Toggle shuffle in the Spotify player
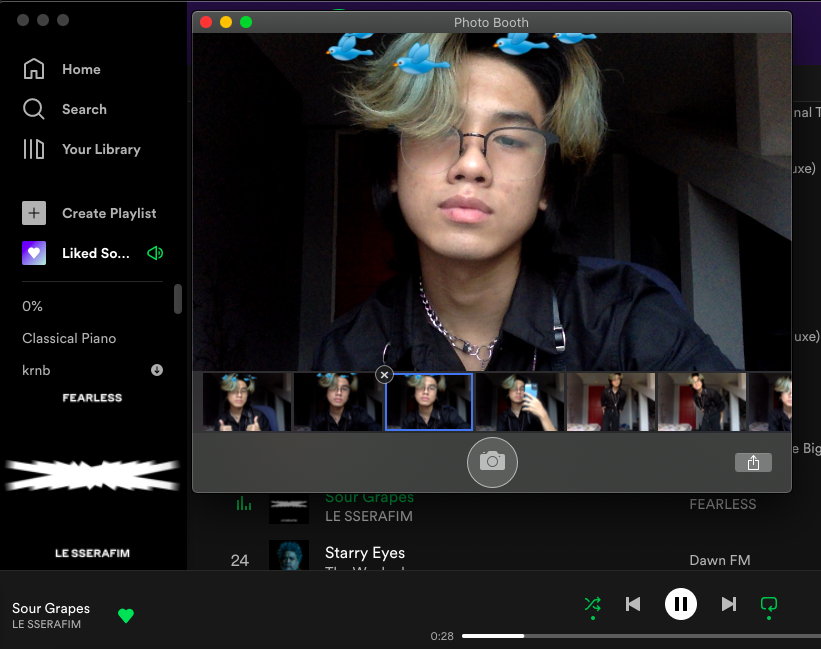Screen dimensions: 821x649 click(x=593, y=605)
